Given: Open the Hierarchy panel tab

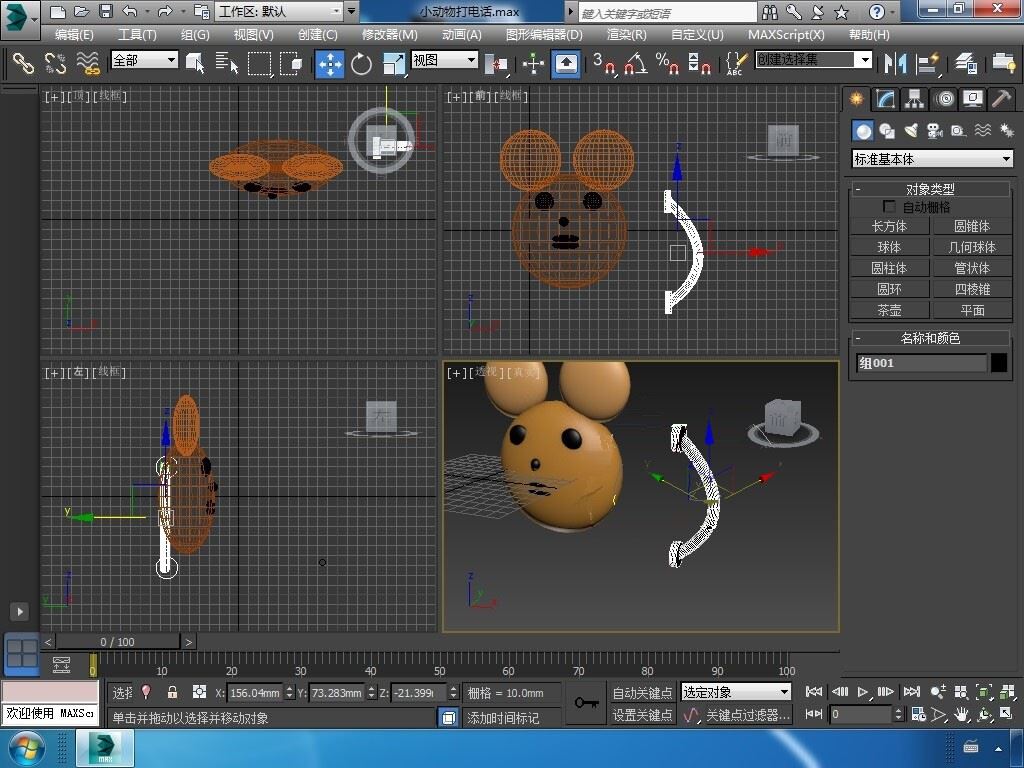Looking at the screenshot, I should (914, 99).
